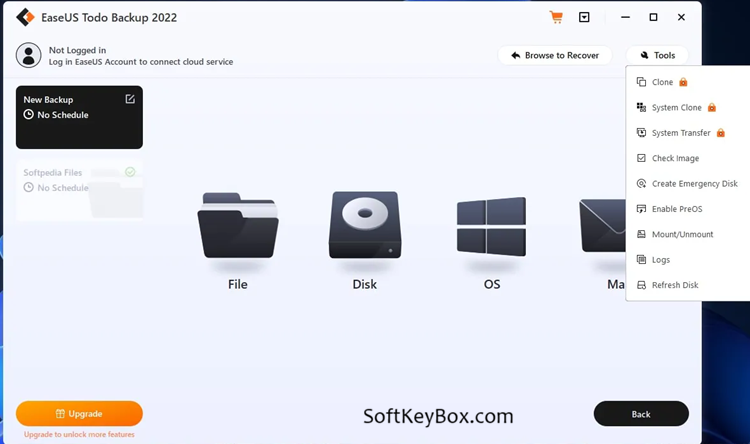Choose Check Image from Tools menu
This screenshot has width=750, height=444.
tap(688, 158)
